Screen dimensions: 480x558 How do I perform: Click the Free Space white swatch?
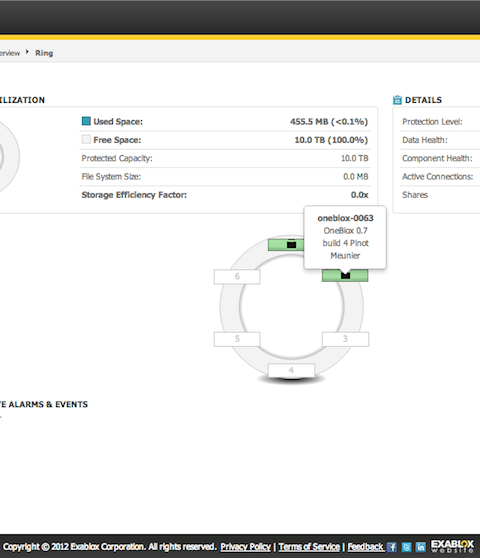point(86,140)
